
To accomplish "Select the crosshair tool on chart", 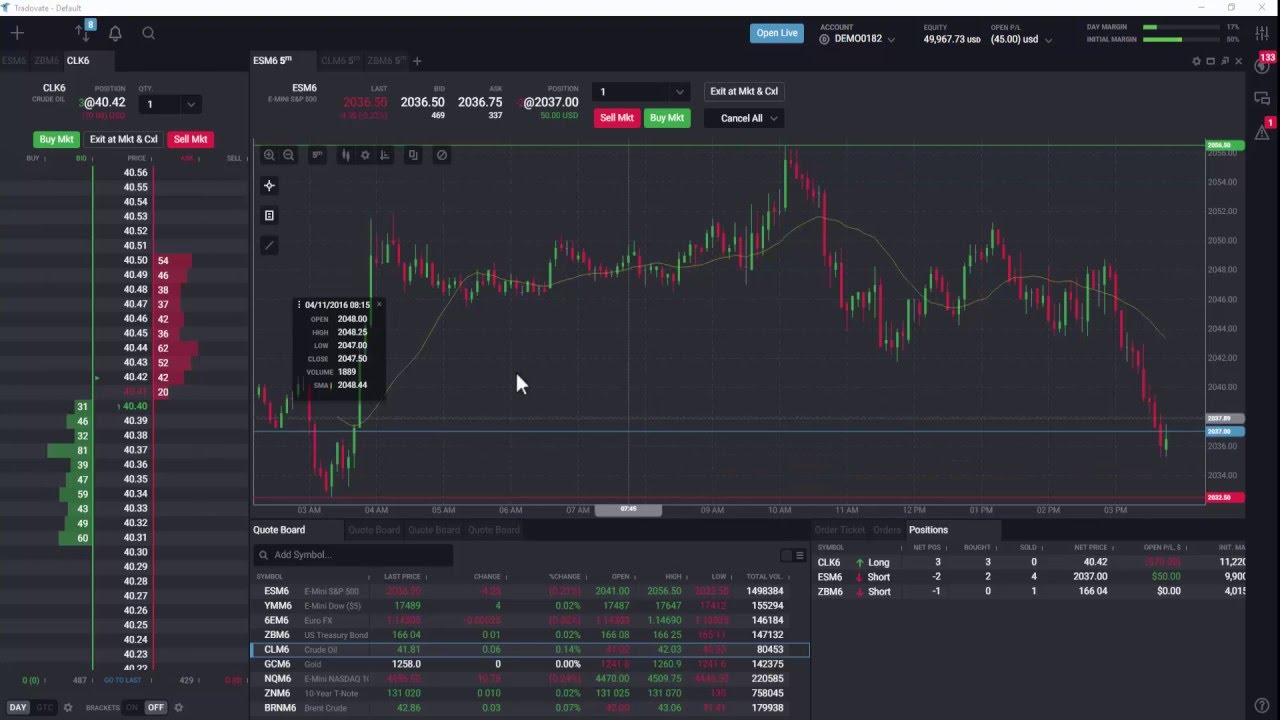I will (269, 186).
